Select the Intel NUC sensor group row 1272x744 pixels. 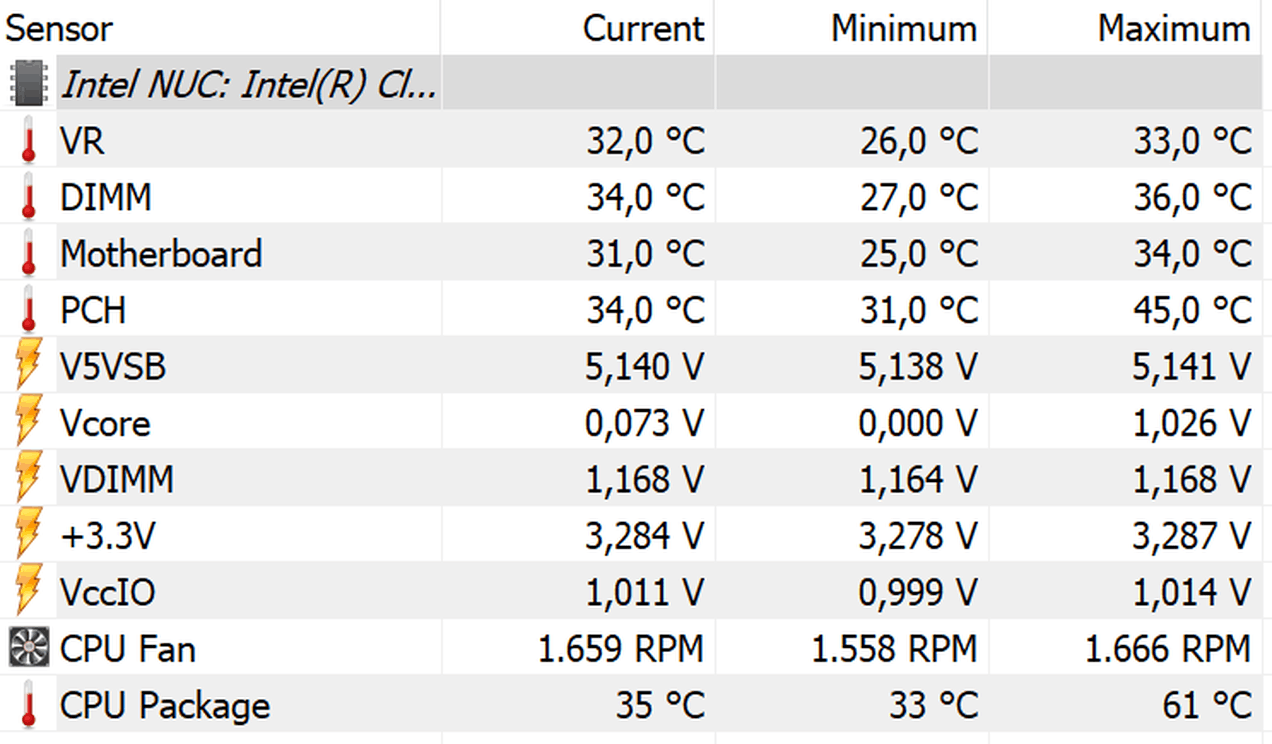[x=636, y=84]
